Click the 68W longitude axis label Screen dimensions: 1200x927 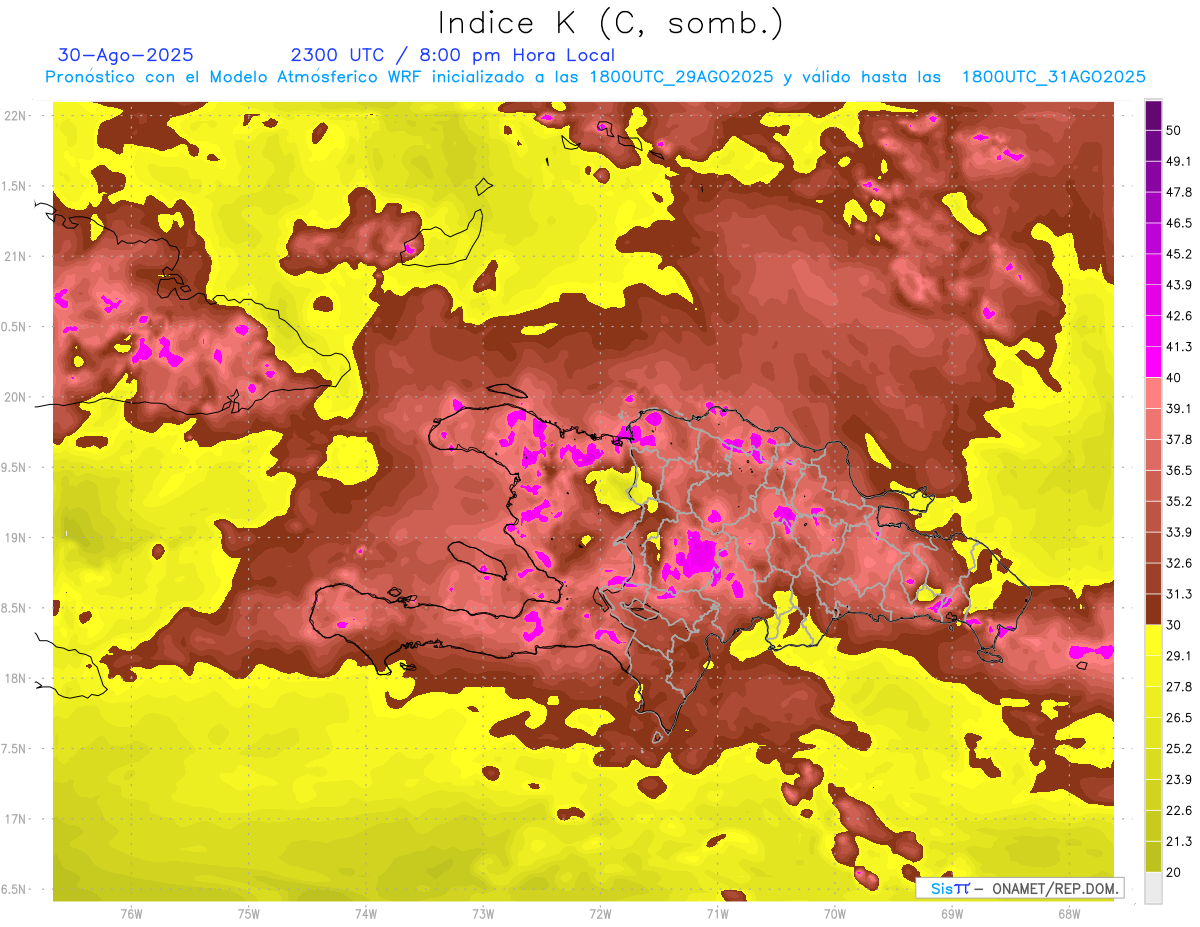[1068, 913]
